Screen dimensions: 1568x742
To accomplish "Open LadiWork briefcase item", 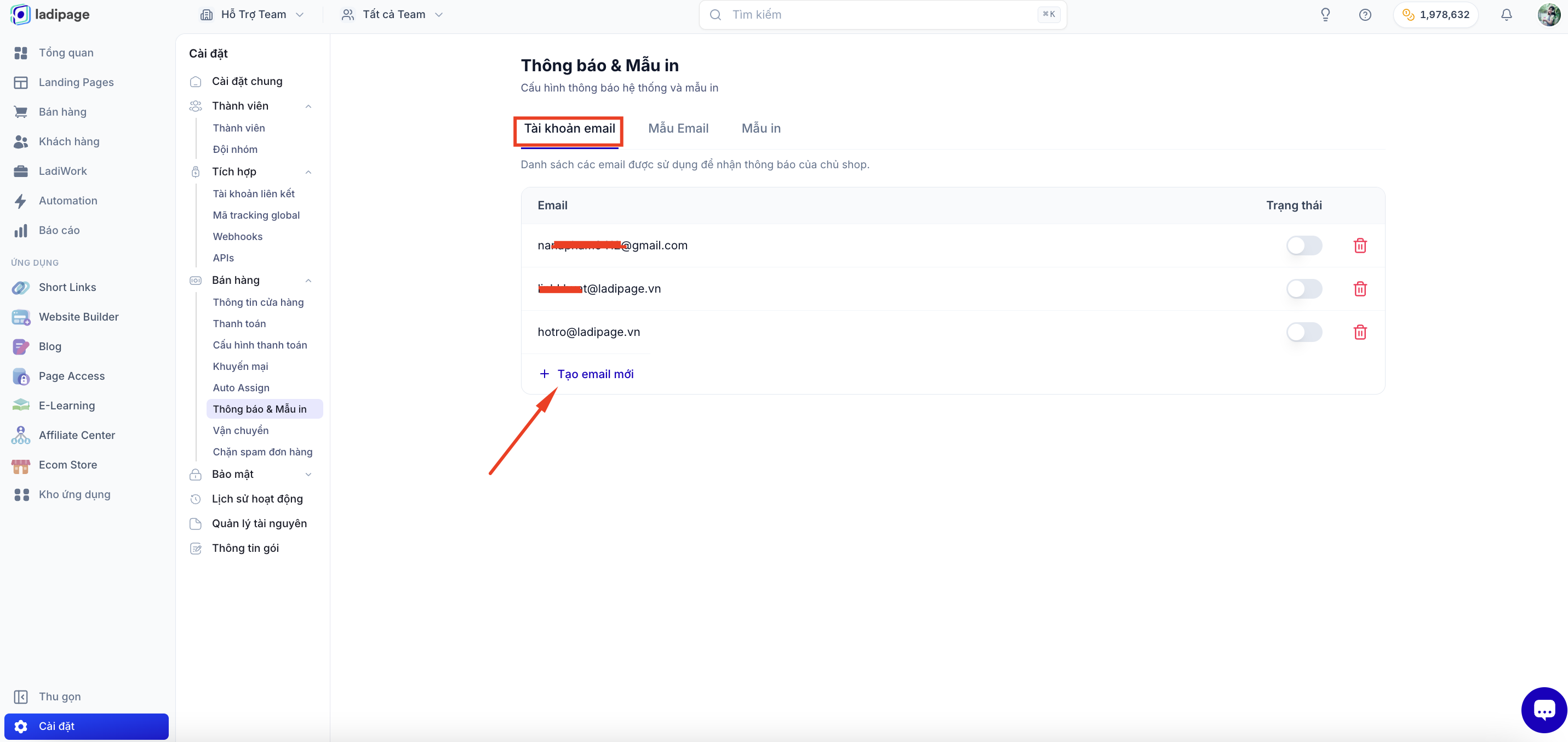I will pos(62,171).
